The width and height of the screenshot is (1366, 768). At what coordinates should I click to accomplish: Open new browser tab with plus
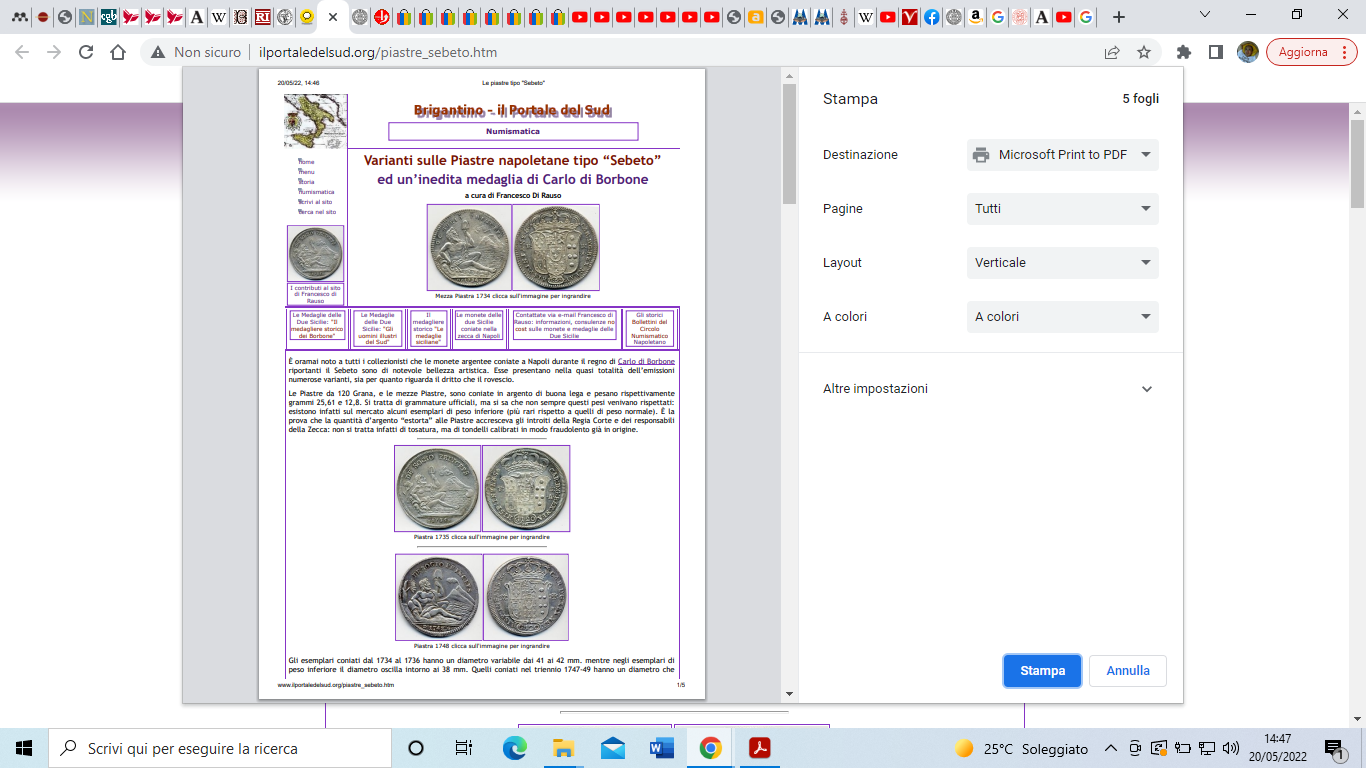pos(1119,17)
